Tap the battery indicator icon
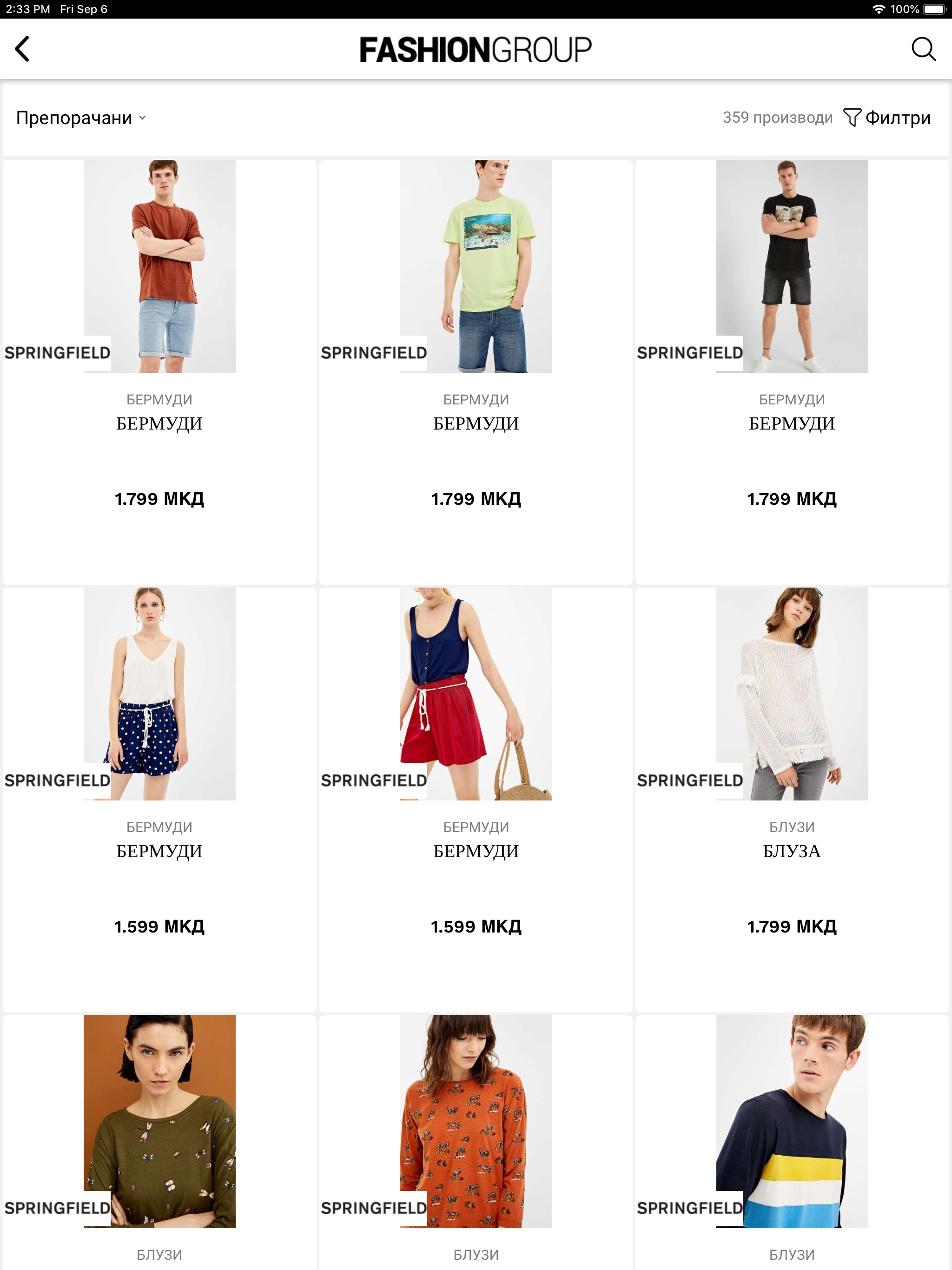This screenshot has height=1270, width=952. tap(935, 9)
